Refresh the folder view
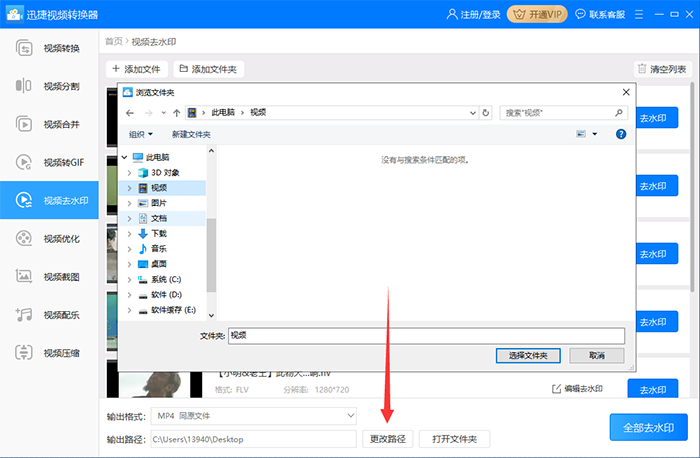 click(x=486, y=113)
